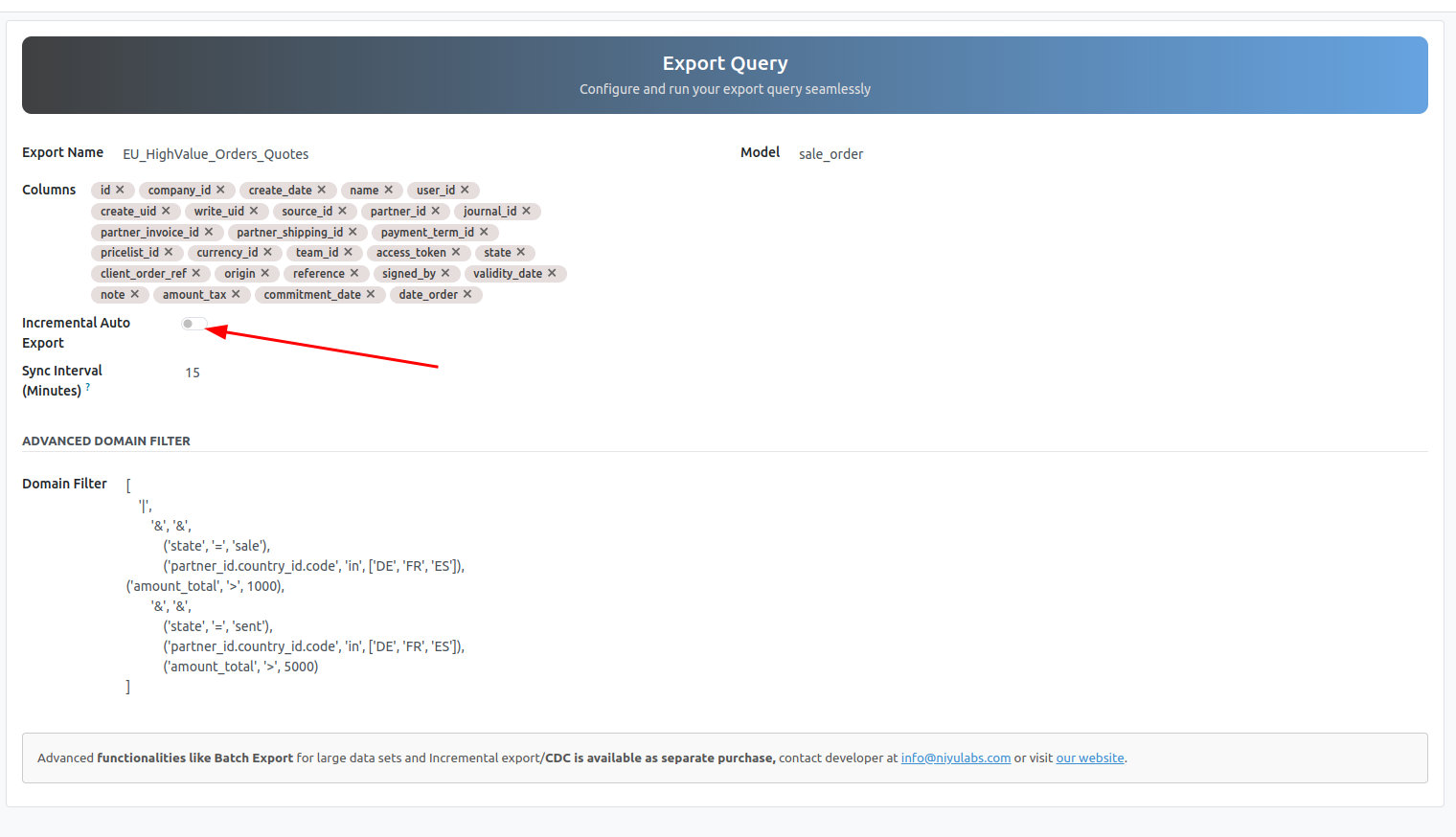The image size is (1456, 837).
Task: Open the info@niyulabs.com email link
Action: [955, 758]
